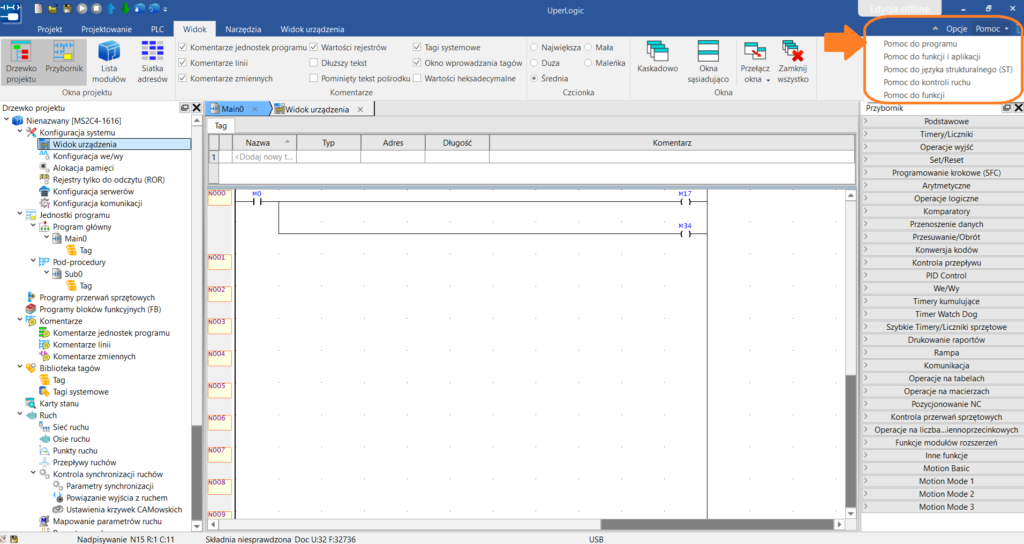Toggle the Drzewko projektu ribbon button
Screen dimensions: 1024x544
tap(21, 62)
